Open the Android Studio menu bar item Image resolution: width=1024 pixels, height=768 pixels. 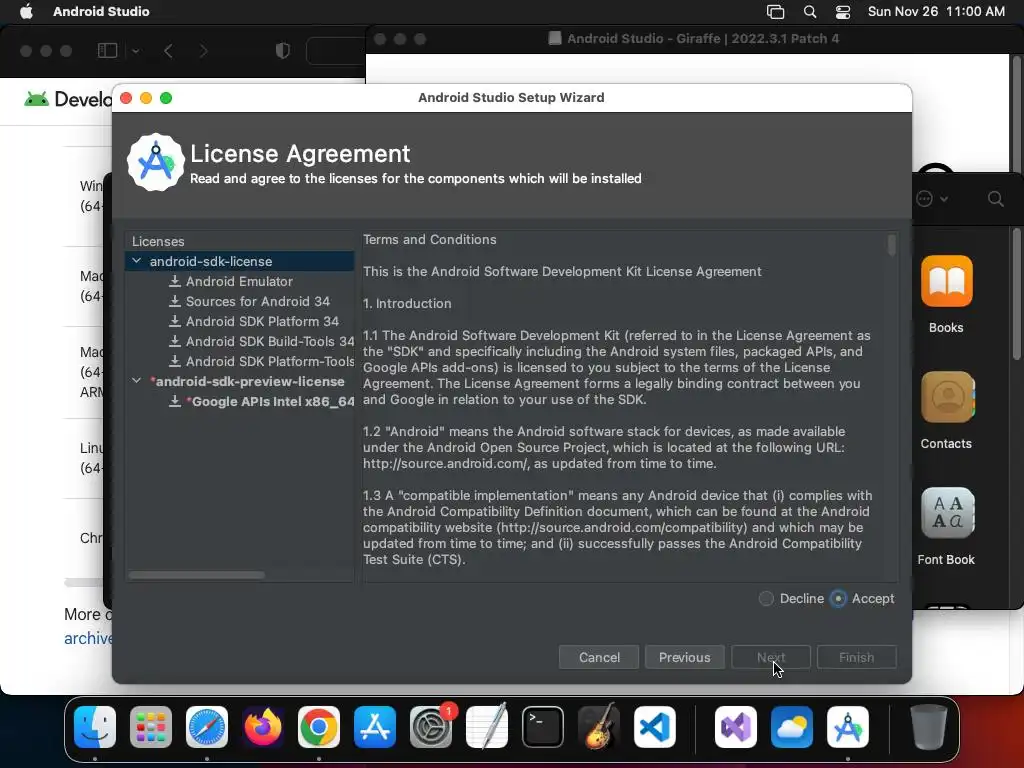coord(101,11)
